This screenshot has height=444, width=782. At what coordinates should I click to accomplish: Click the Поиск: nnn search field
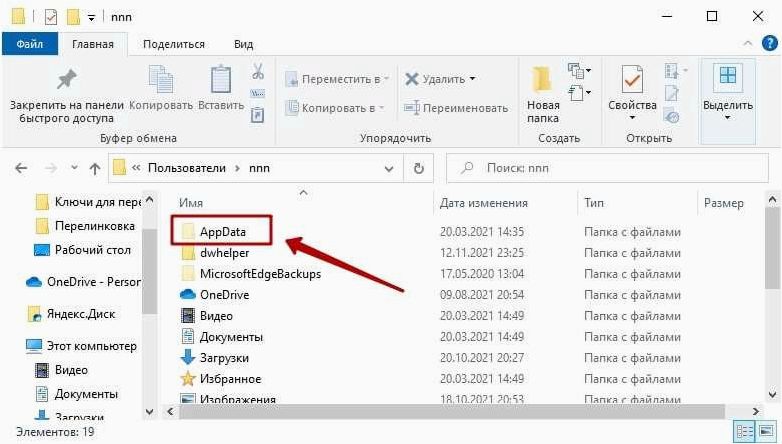click(607, 168)
